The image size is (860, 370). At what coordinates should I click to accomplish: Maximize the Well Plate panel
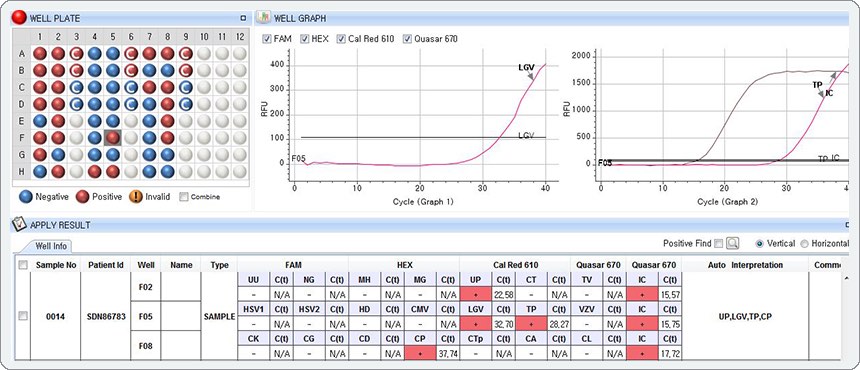[243, 18]
